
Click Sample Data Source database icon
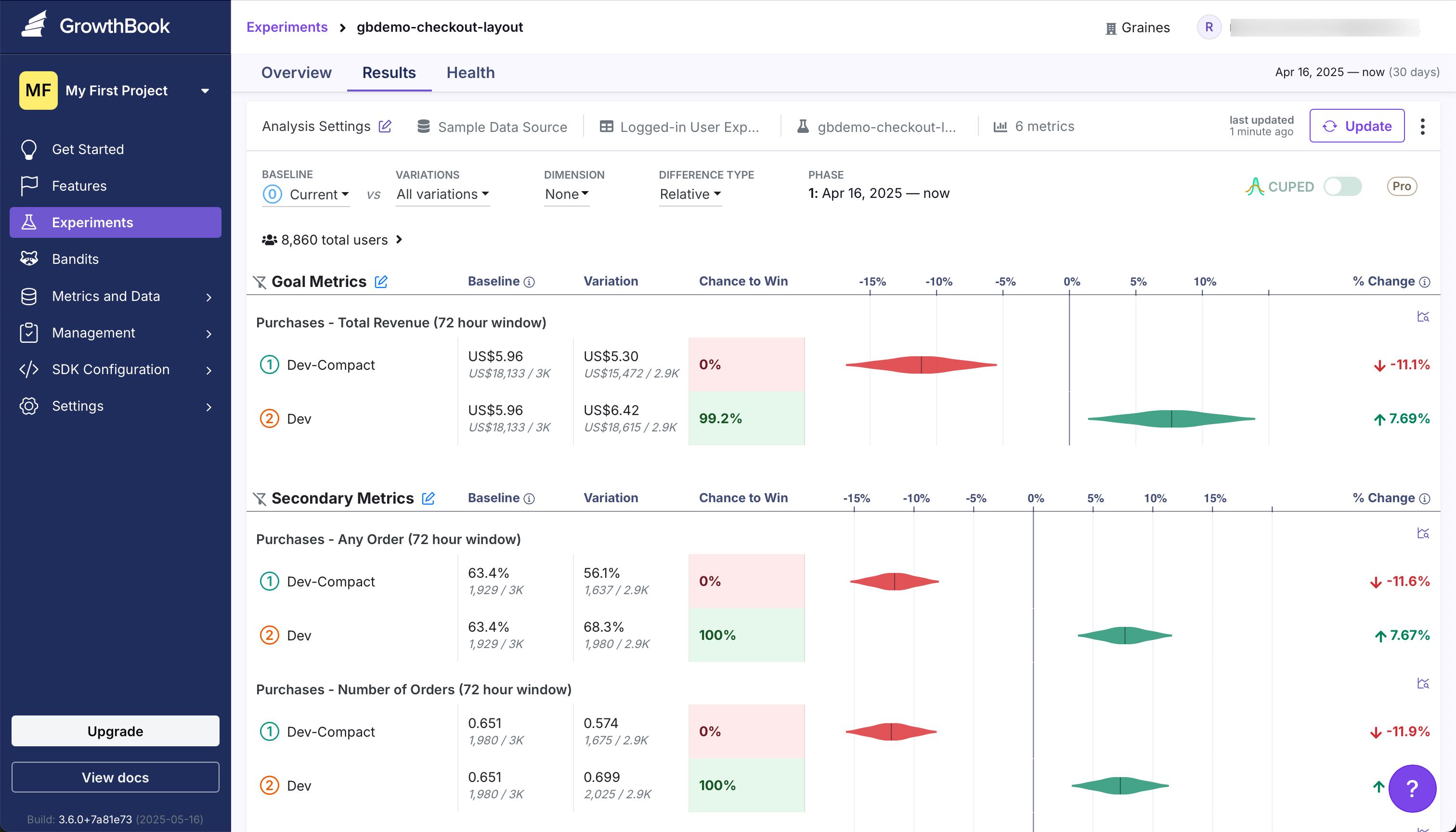point(423,126)
